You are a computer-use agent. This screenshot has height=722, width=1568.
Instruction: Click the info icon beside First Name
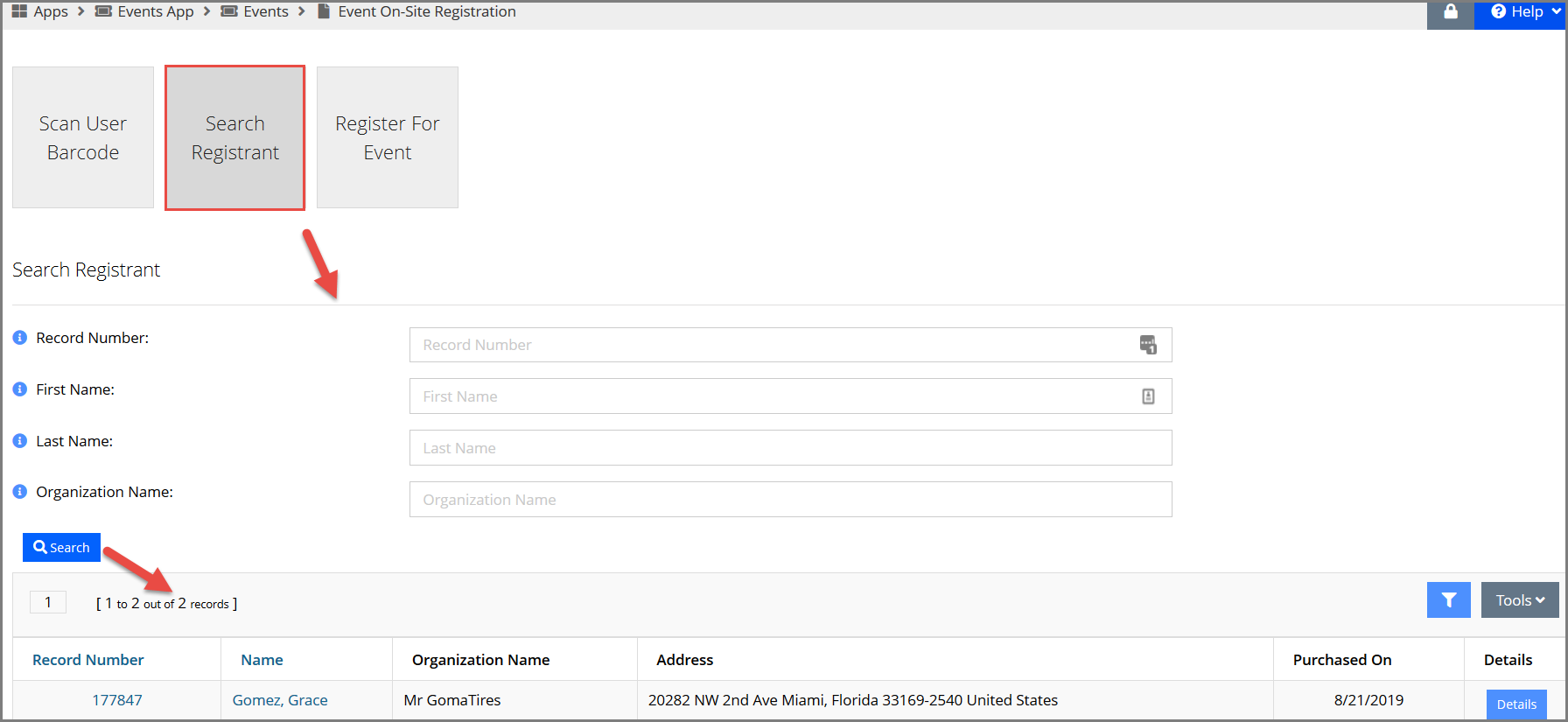pyautogui.click(x=20, y=389)
